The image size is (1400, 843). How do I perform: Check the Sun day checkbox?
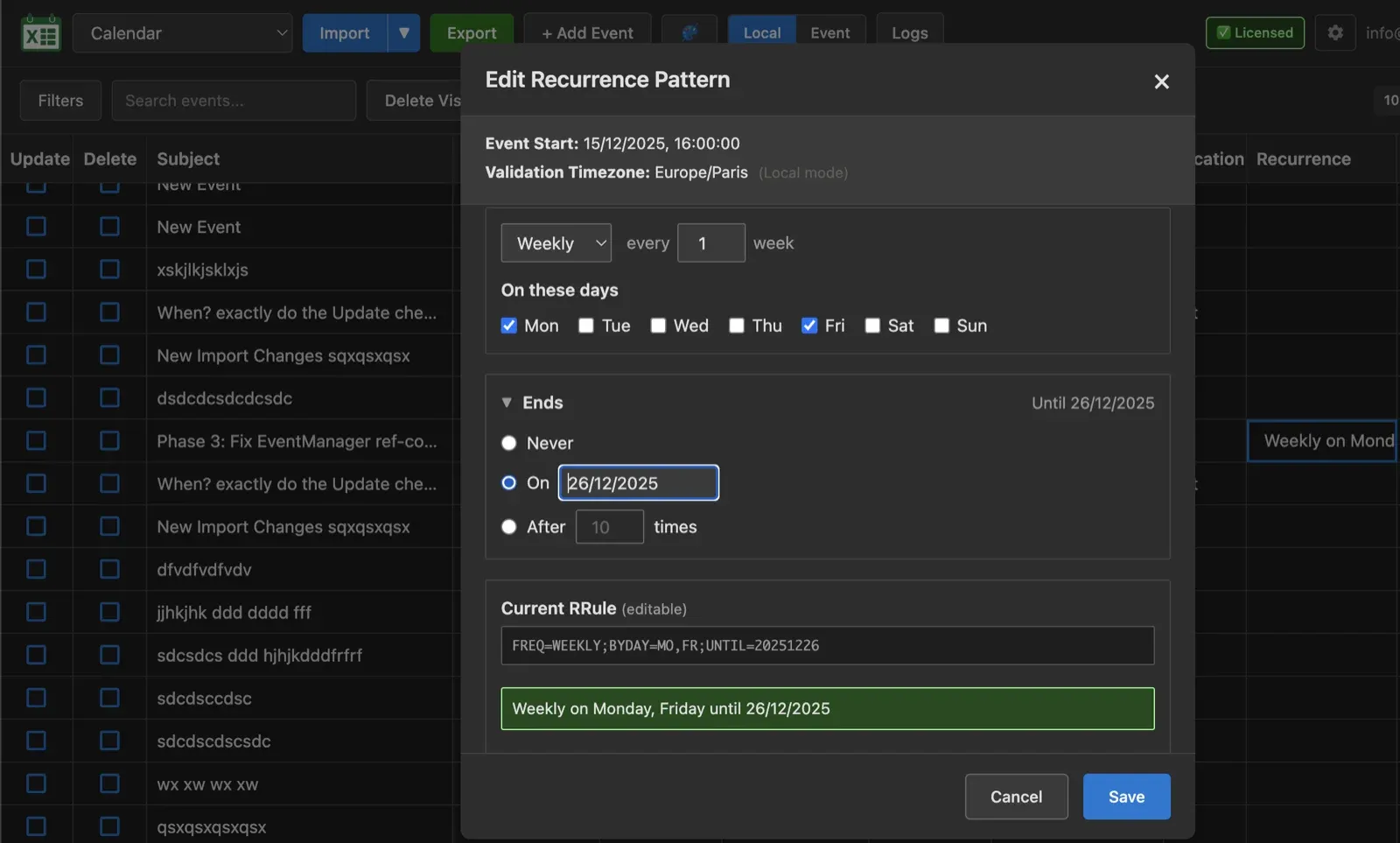(x=941, y=326)
